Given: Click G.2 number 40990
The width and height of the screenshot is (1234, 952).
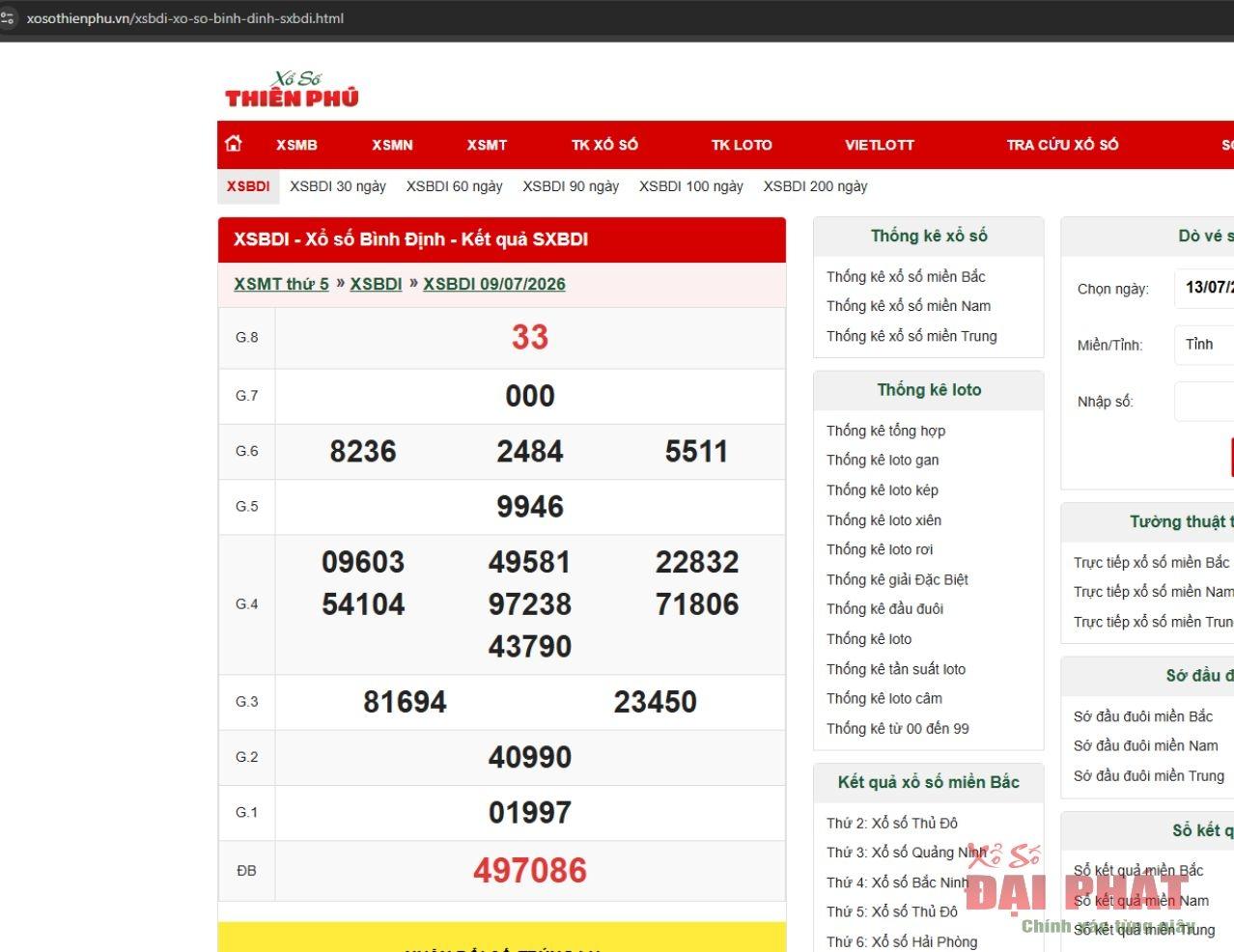Looking at the screenshot, I should [530, 757].
